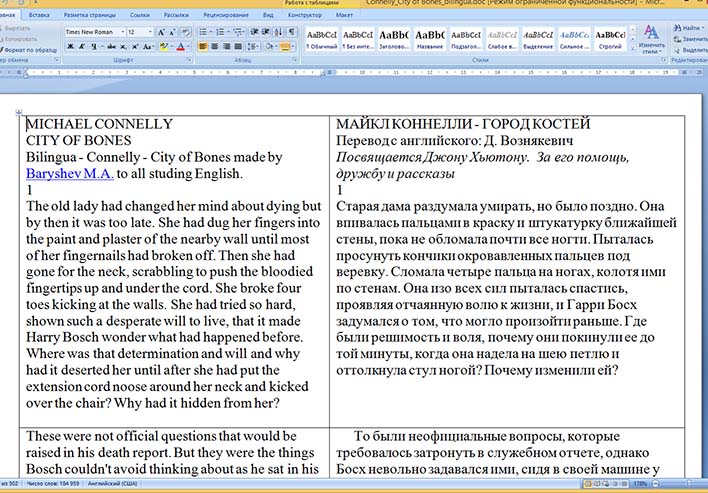This screenshot has height=493, width=708.
Task: Click the zoom out minus button
Action: 655,484
